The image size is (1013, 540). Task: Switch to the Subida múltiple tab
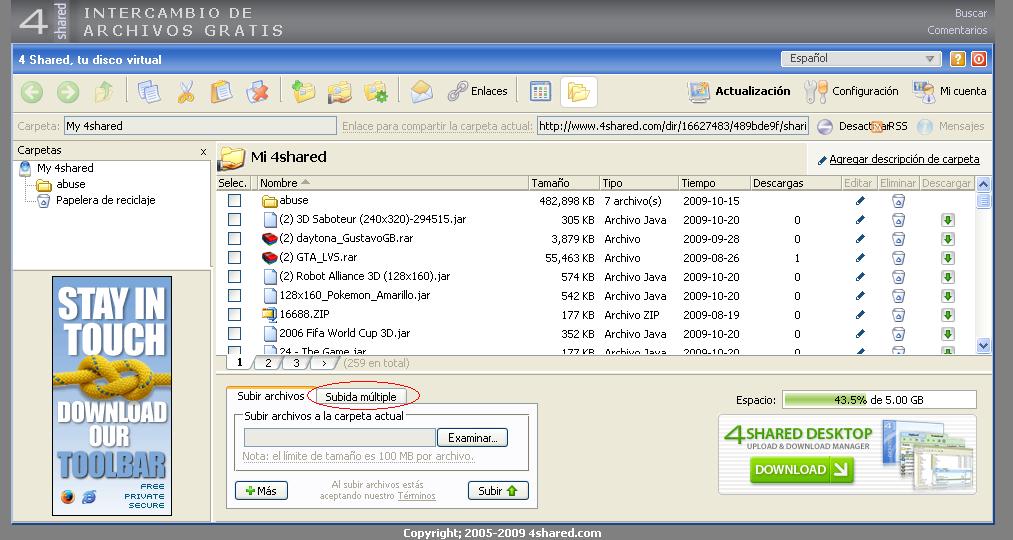(360, 397)
